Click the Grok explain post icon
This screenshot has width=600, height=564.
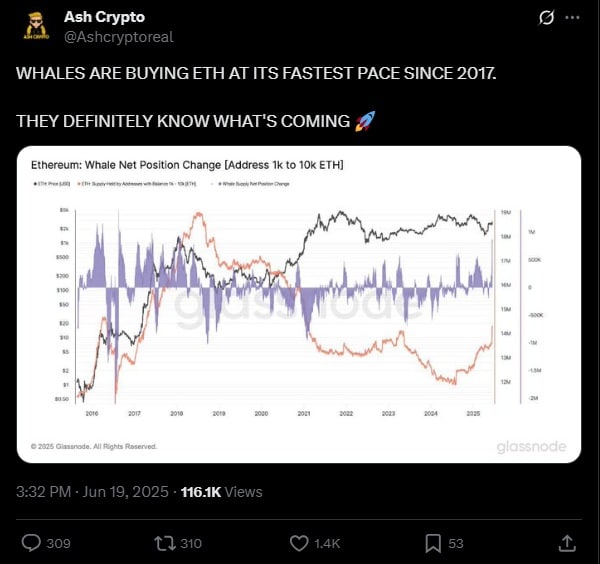tap(546, 18)
